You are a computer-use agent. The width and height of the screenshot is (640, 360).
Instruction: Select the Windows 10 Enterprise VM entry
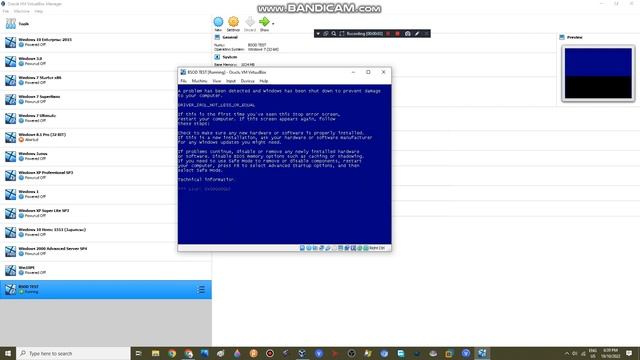106,42
